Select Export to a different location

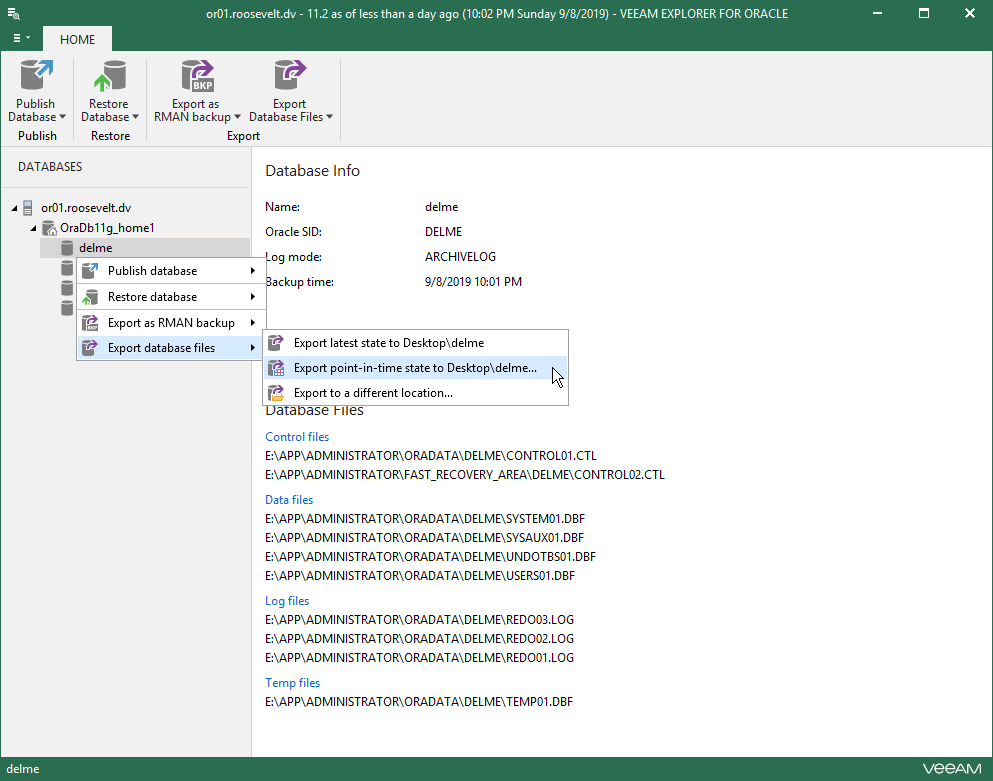[372, 393]
